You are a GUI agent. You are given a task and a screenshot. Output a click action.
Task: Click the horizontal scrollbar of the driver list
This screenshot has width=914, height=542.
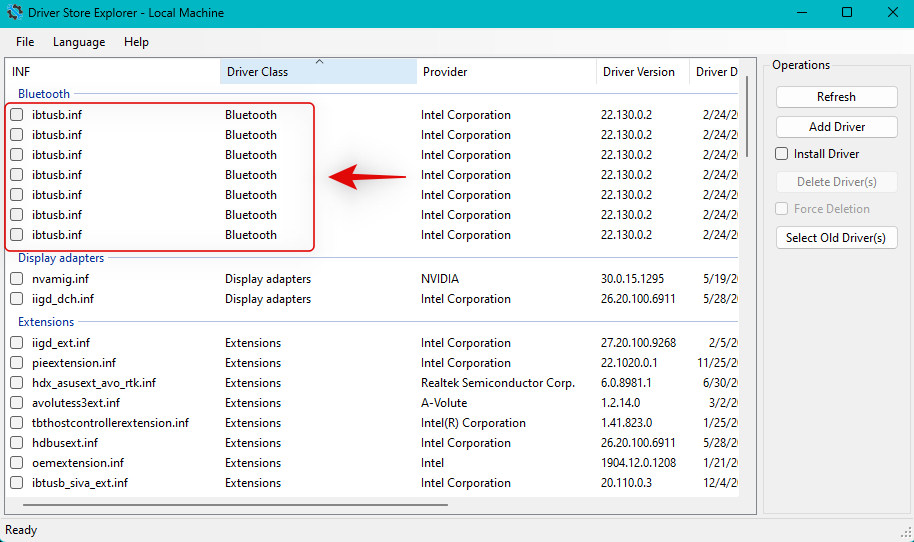pyautogui.click(x=235, y=505)
